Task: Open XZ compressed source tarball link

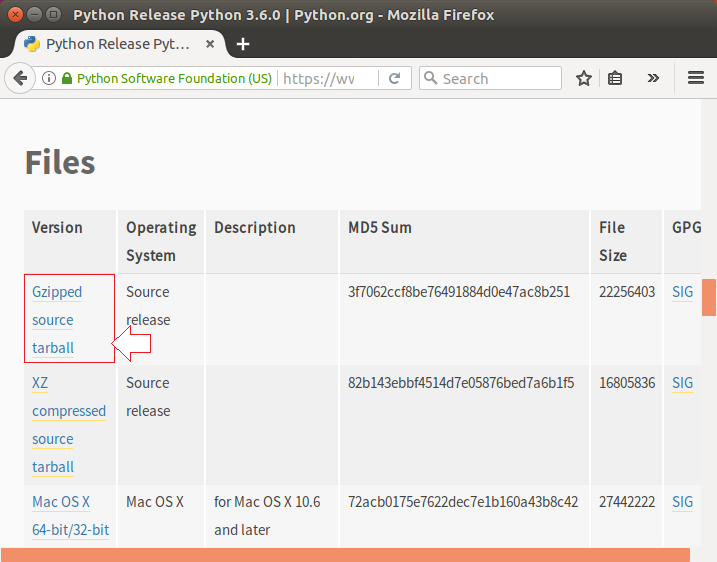Action: coord(69,425)
